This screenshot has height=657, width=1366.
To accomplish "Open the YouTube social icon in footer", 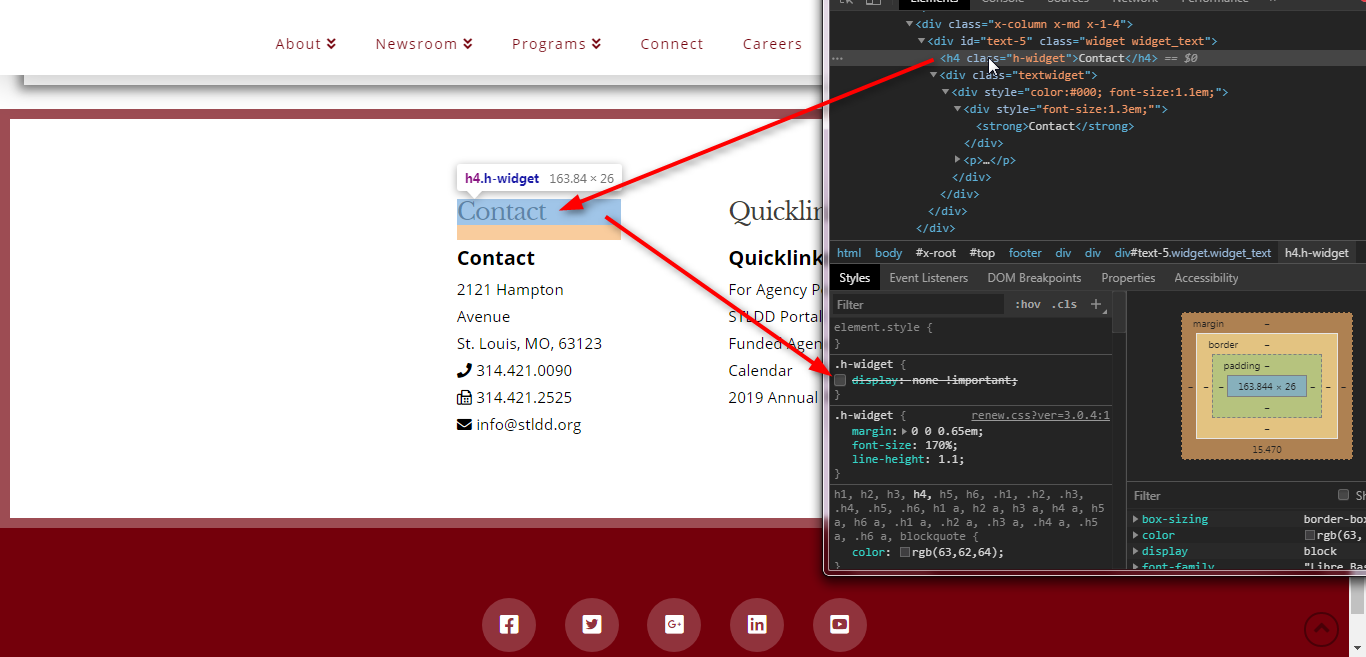I will coord(840,625).
